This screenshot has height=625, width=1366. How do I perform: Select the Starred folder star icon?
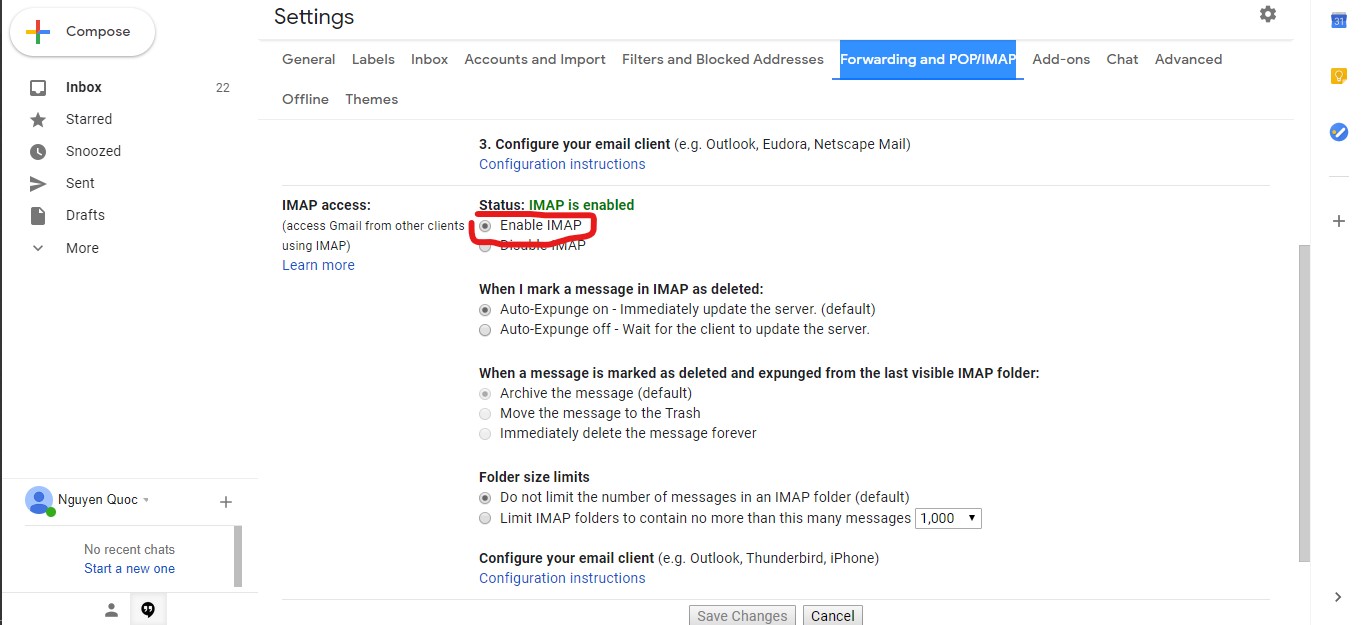(37, 119)
